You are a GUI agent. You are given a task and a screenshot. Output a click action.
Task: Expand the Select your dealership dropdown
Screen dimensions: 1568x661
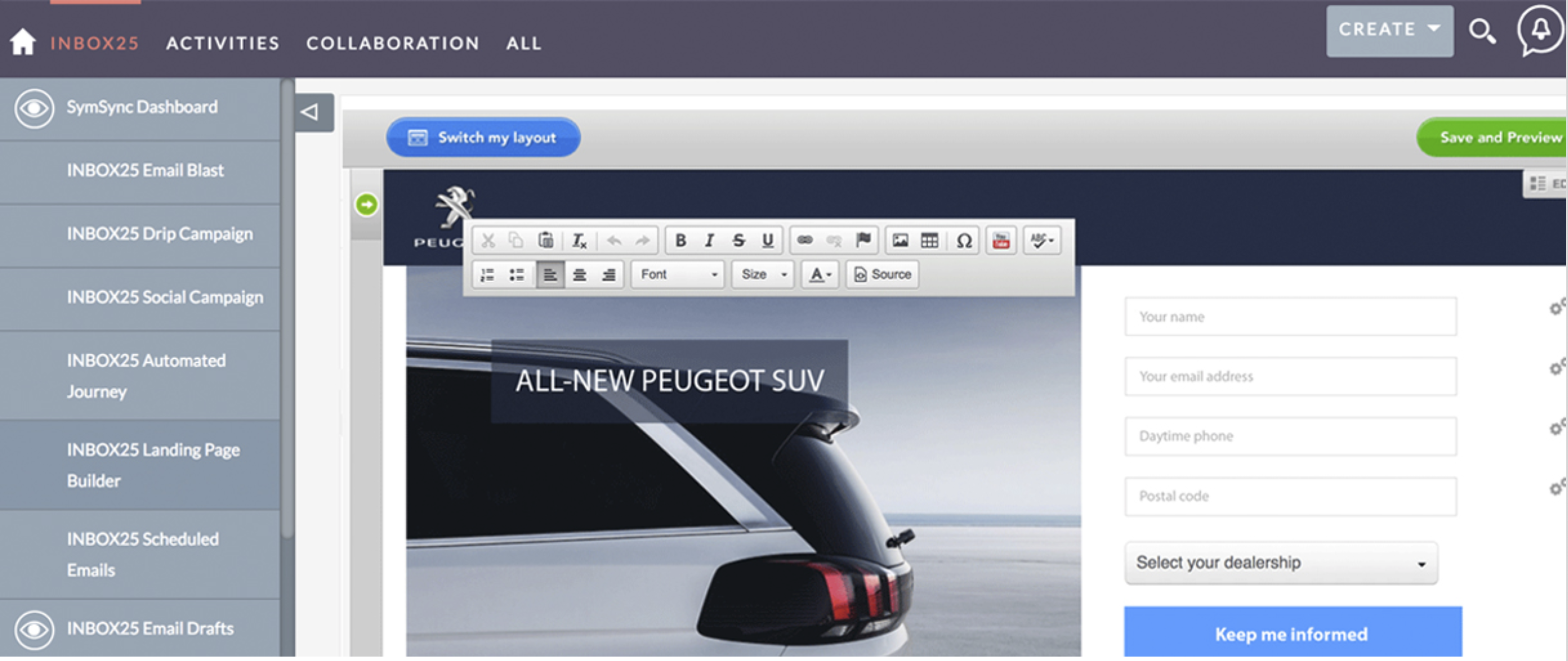tap(1281, 562)
